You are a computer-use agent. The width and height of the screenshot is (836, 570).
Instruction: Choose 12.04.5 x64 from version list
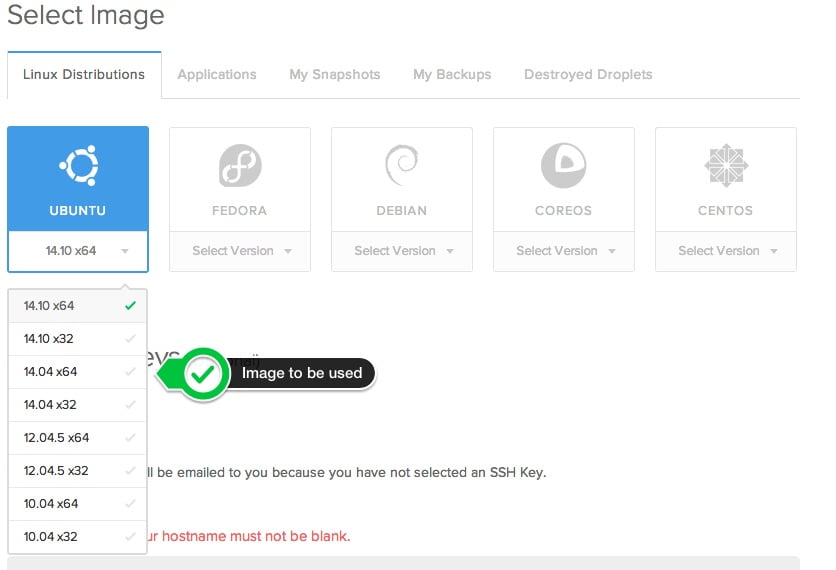77,438
